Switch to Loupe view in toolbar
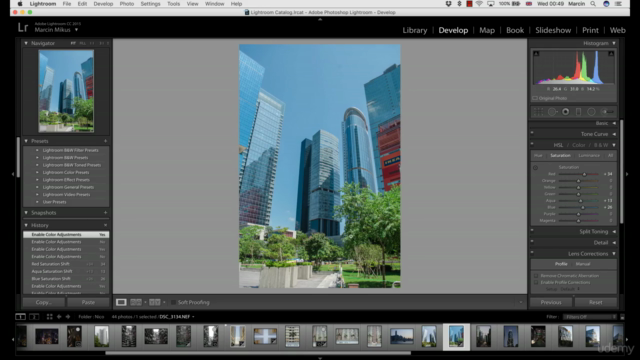Image resolution: width=640 pixels, height=360 pixels. coord(121,302)
